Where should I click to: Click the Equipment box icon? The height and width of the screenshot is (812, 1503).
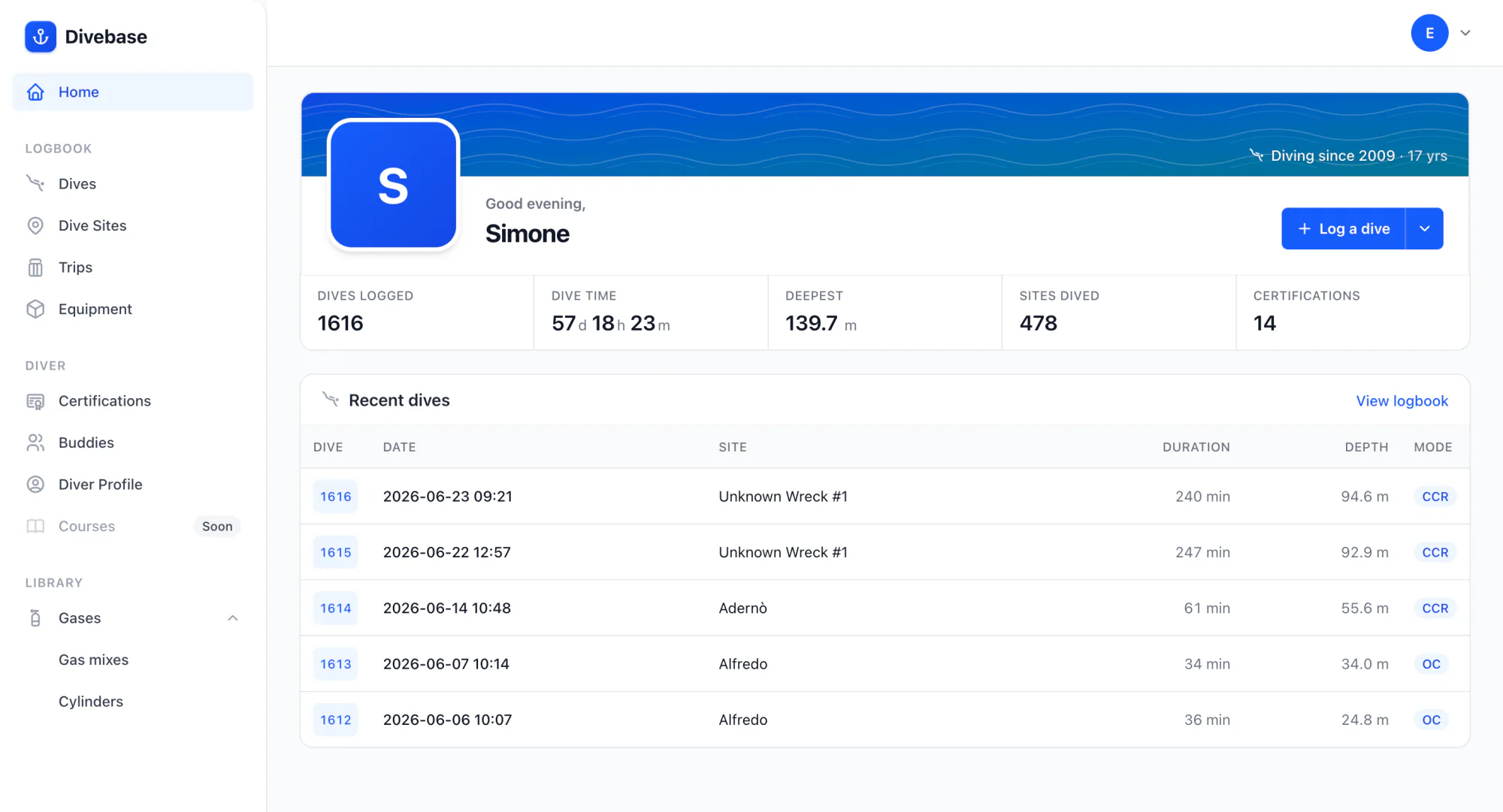coord(35,309)
